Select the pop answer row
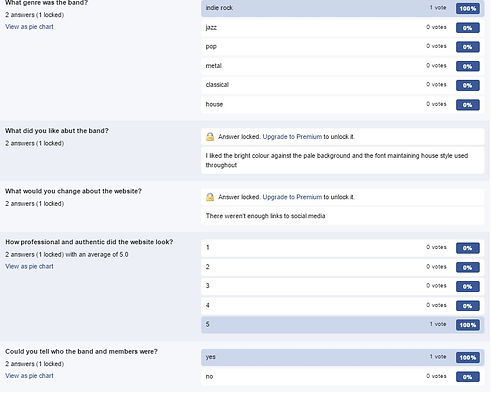The height and width of the screenshot is (395, 491). click(342, 47)
